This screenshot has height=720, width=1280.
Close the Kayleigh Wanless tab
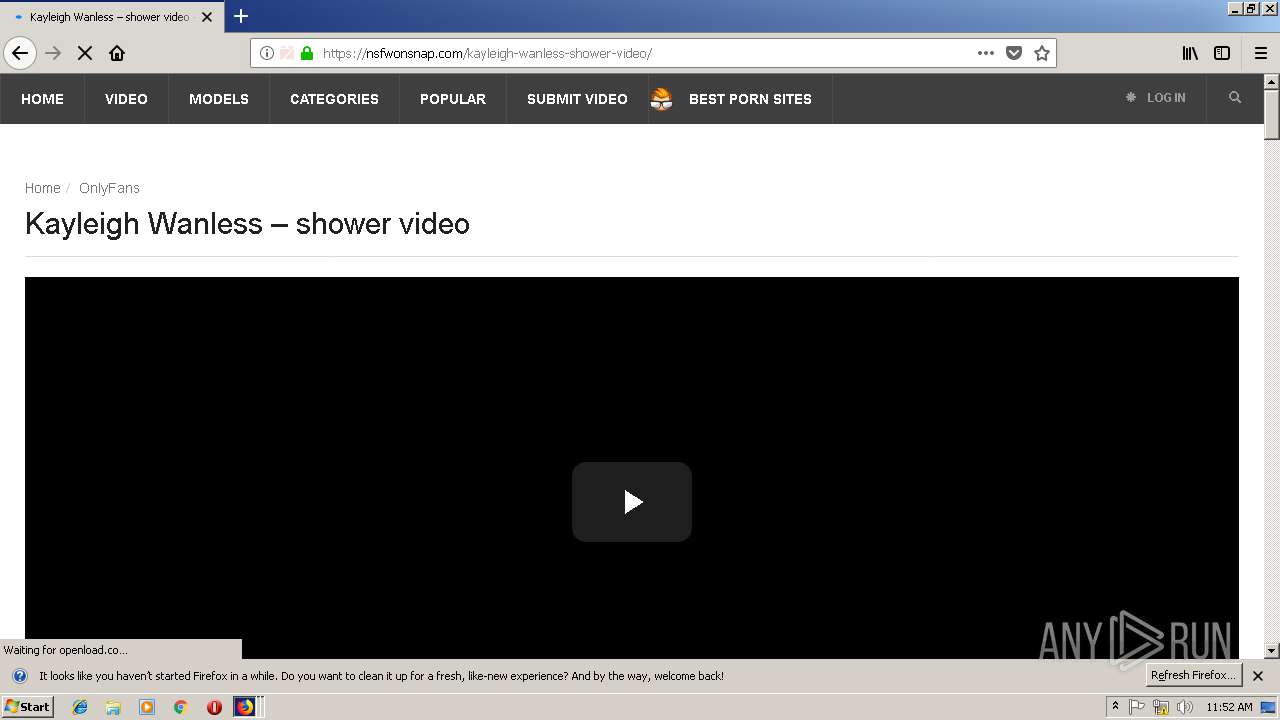[x=207, y=17]
